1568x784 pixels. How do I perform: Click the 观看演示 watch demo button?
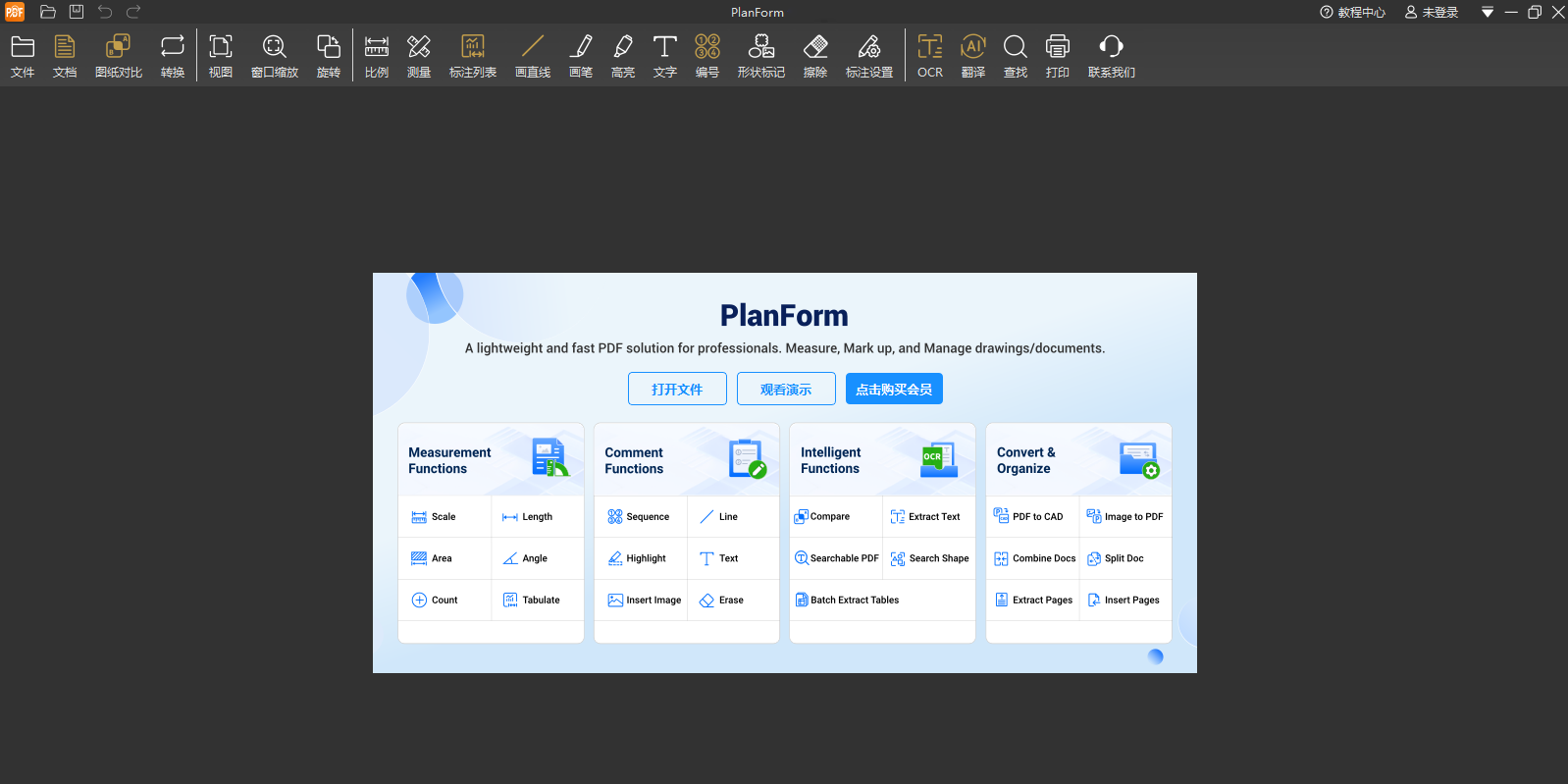(x=786, y=390)
